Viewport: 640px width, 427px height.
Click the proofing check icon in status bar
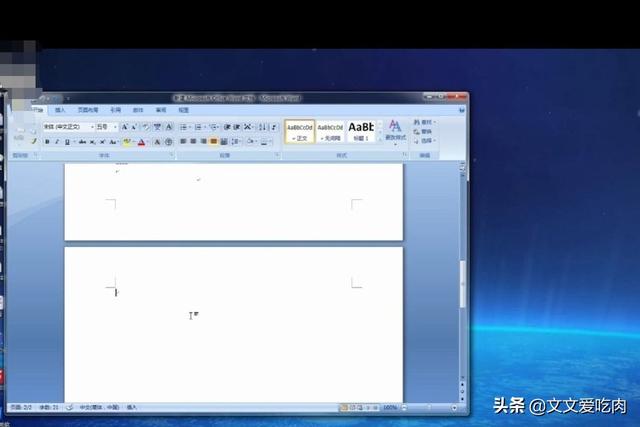pos(69,407)
